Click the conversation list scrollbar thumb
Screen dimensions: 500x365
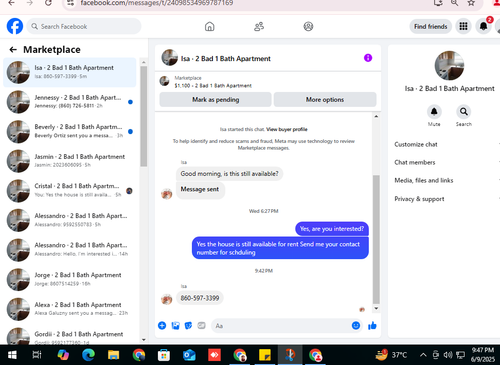[x=144, y=116]
